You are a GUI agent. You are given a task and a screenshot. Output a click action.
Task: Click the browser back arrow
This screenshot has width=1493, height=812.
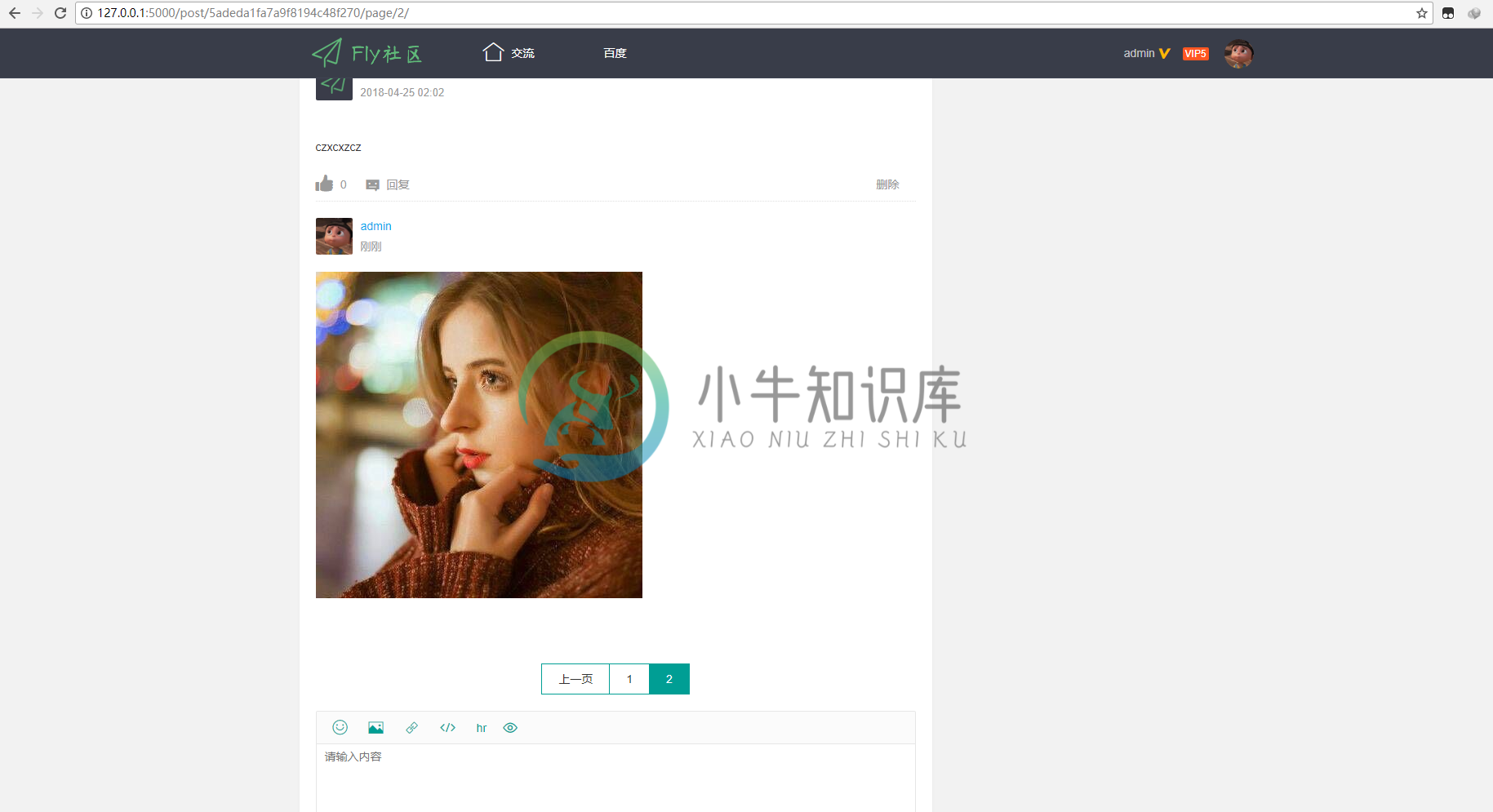[x=15, y=13]
